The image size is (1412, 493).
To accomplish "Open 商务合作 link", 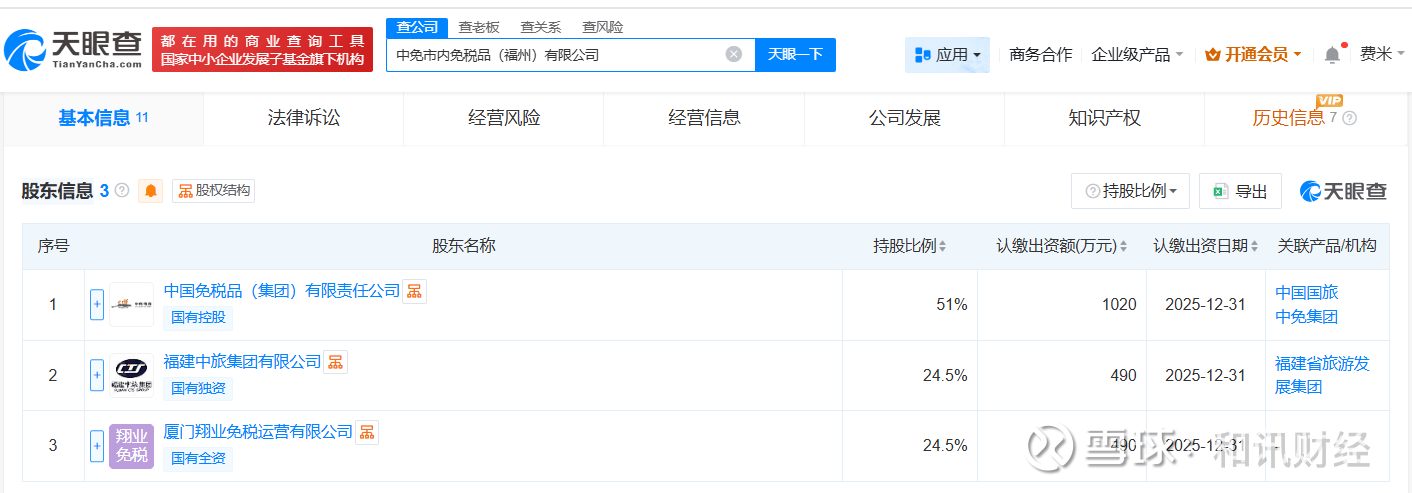I will coord(1040,55).
